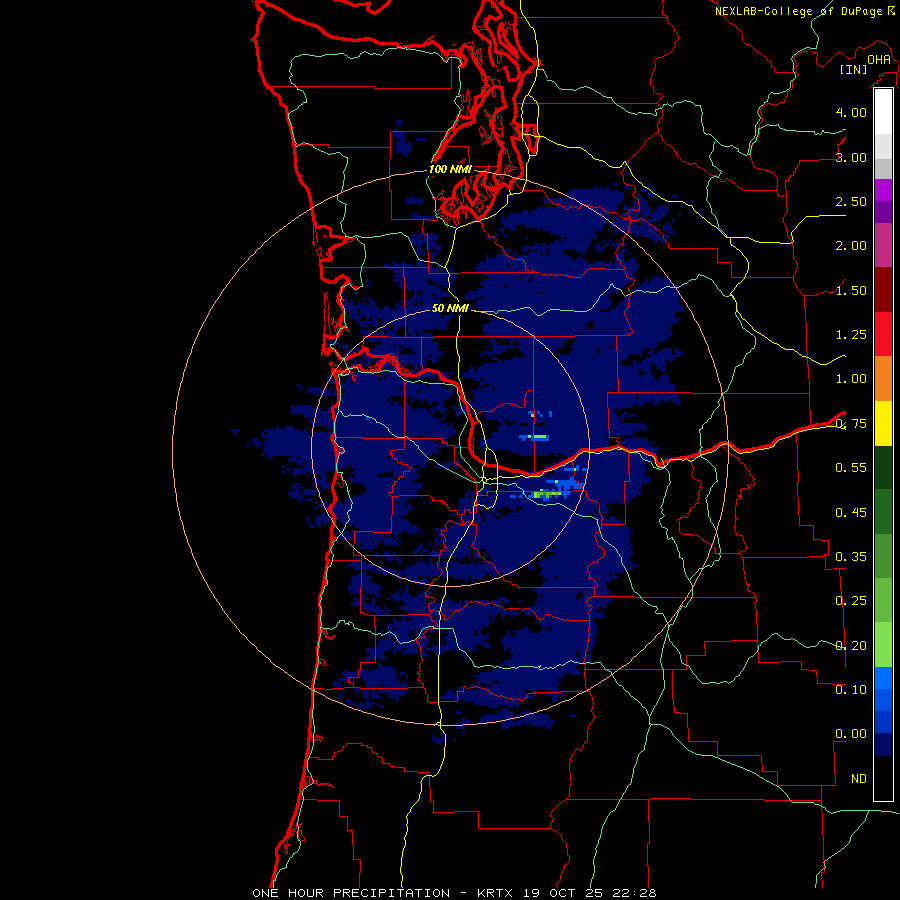Select the 1.50 legend value
This screenshot has width=900, height=900.
(851, 290)
